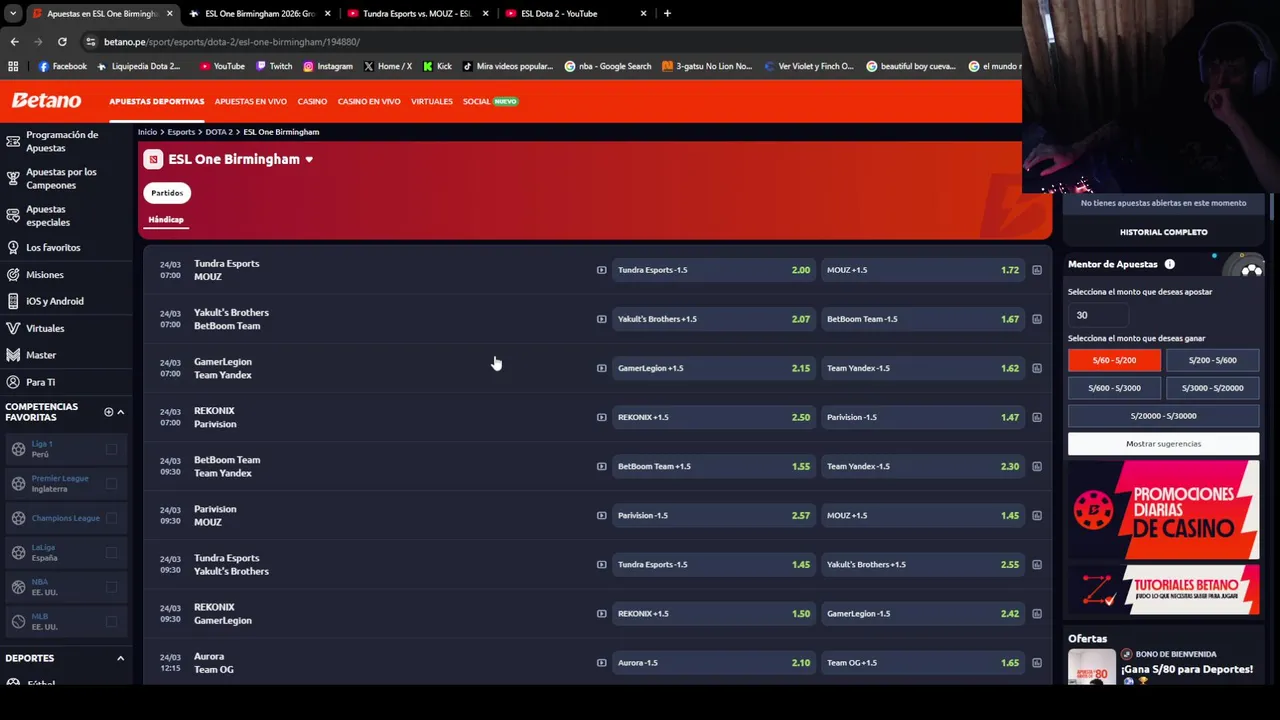The image size is (1280, 720).
Task: Toggle the Champions League checkbox
Action: [111, 518]
